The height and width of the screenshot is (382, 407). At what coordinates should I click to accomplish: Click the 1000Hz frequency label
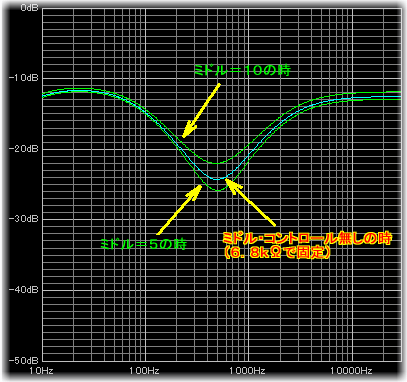tap(247, 371)
